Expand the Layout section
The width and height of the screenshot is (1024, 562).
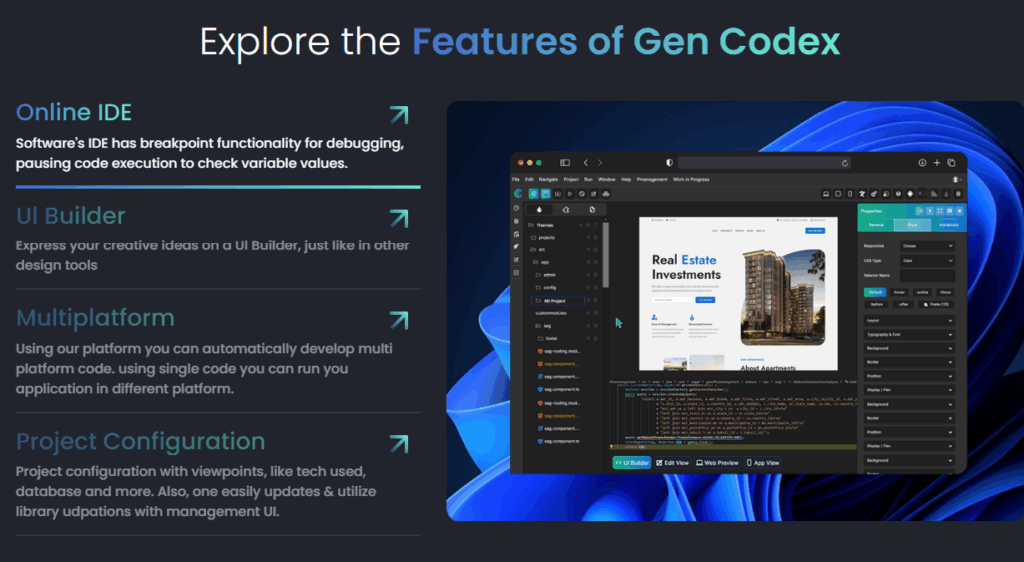tap(909, 320)
